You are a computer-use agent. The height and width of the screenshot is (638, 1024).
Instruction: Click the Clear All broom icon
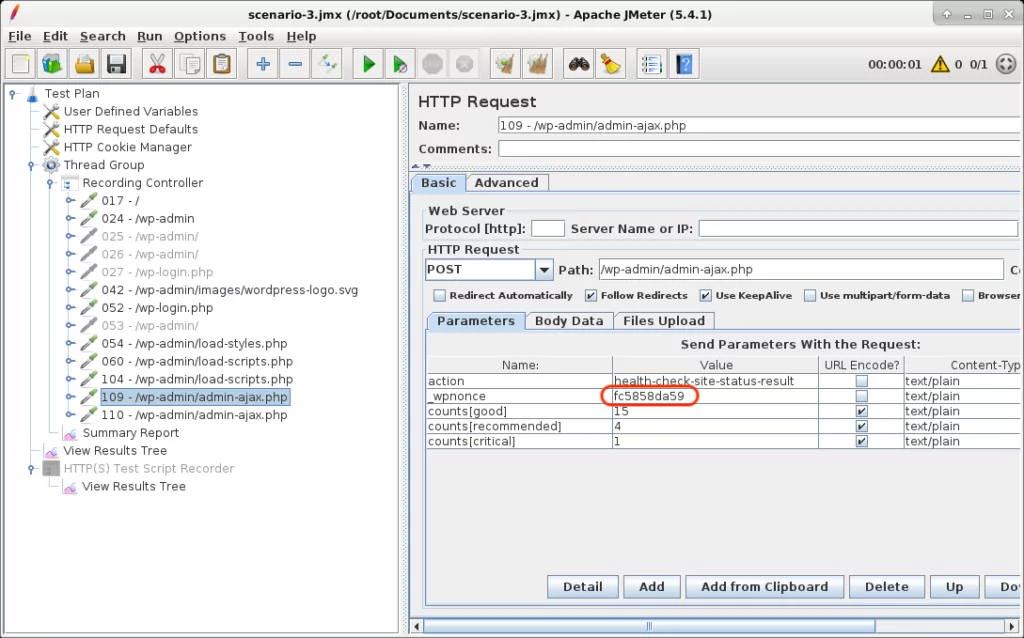(611, 65)
